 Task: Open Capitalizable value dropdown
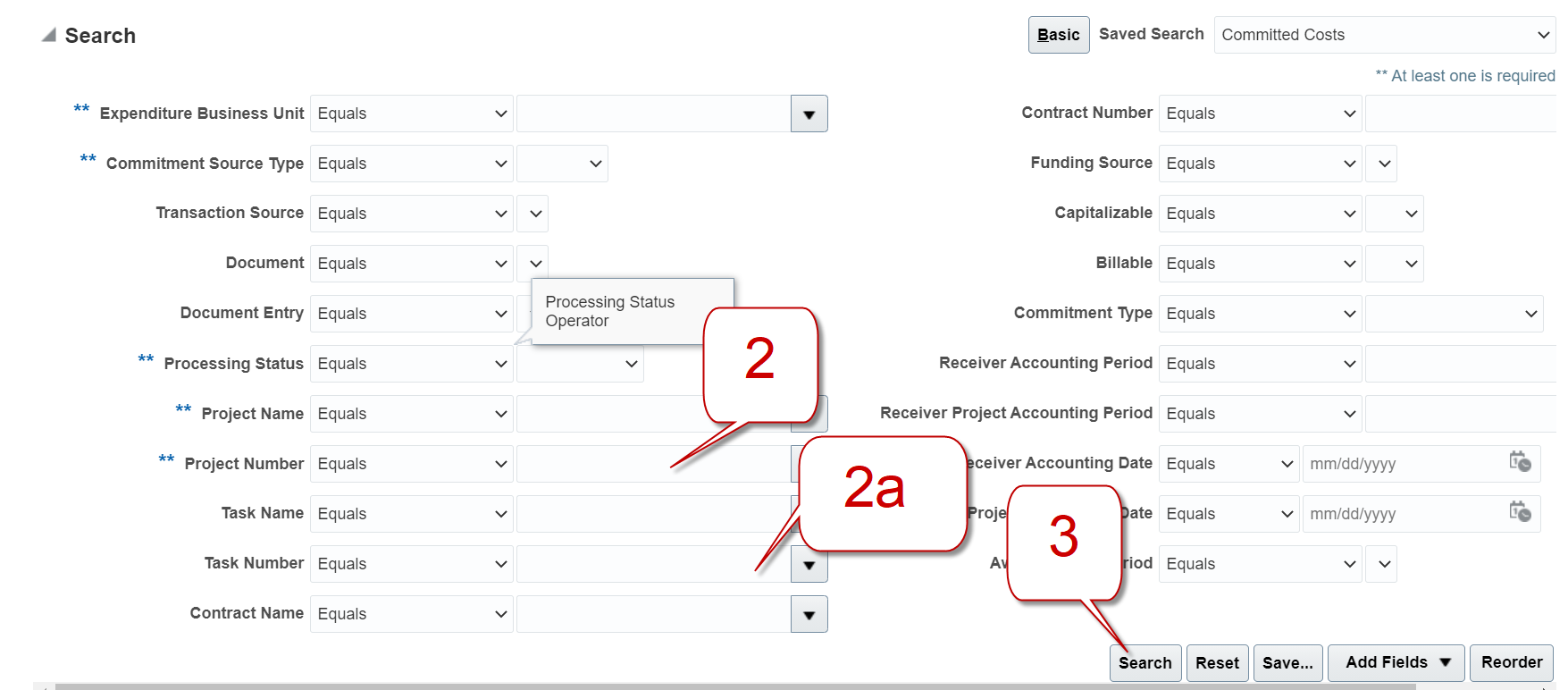[1394, 214]
